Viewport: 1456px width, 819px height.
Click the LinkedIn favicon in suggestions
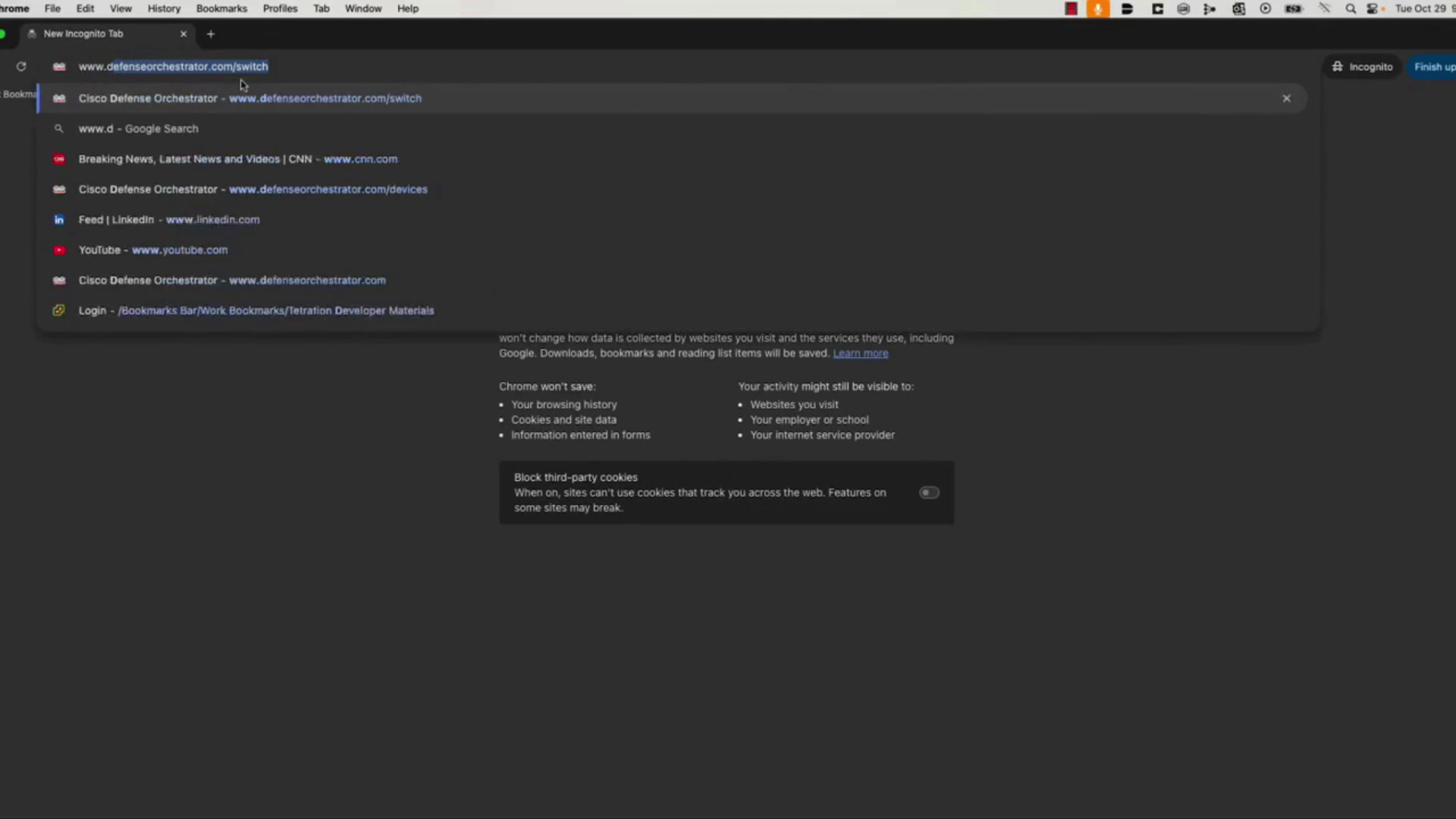tap(59, 220)
